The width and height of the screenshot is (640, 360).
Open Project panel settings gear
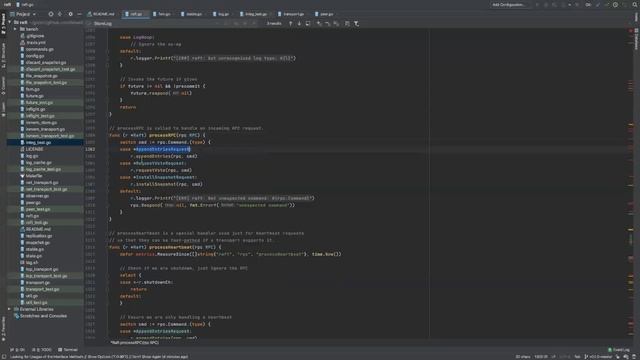coord(70,14)
